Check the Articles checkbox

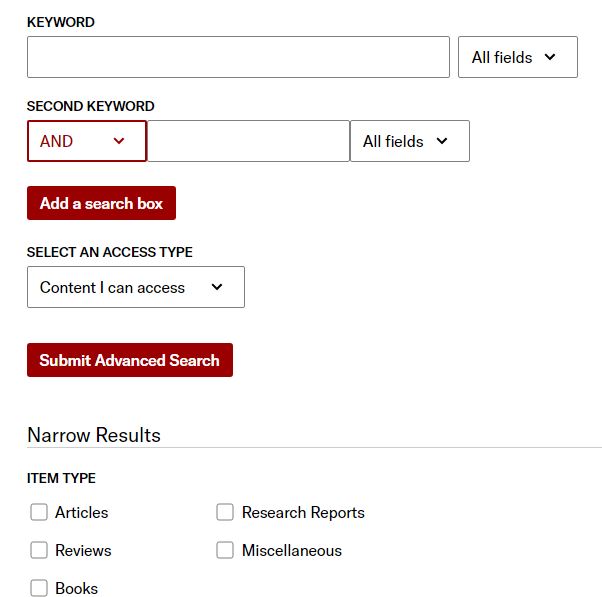[x=39, y=512]
